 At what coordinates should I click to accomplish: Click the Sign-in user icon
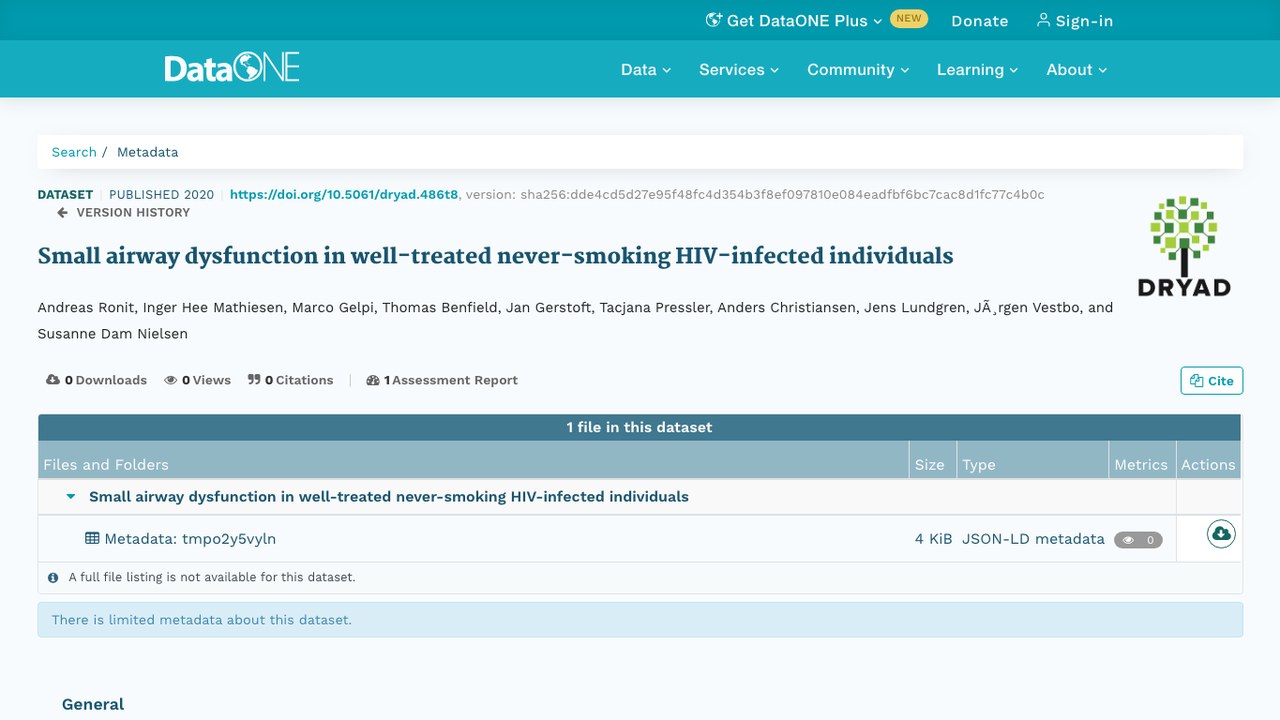coord(1043,20)
